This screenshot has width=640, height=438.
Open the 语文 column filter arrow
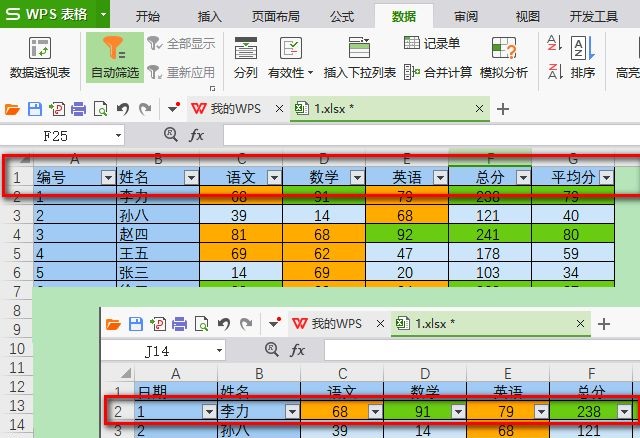point(273,177)
